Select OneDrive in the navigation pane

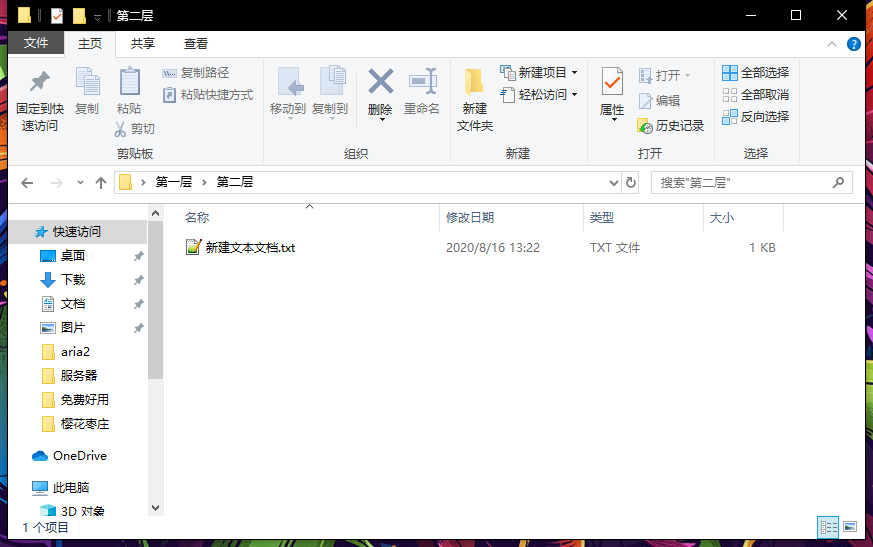click(x=80, y=456)
